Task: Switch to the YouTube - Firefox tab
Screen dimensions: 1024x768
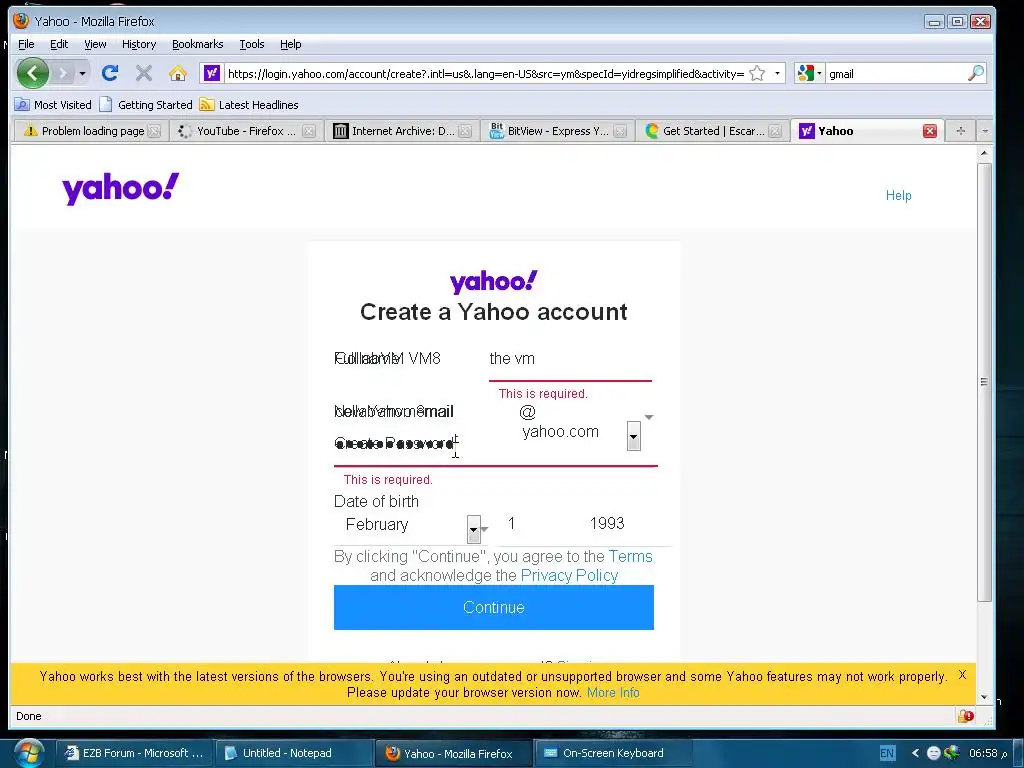Action: (238, 131)
